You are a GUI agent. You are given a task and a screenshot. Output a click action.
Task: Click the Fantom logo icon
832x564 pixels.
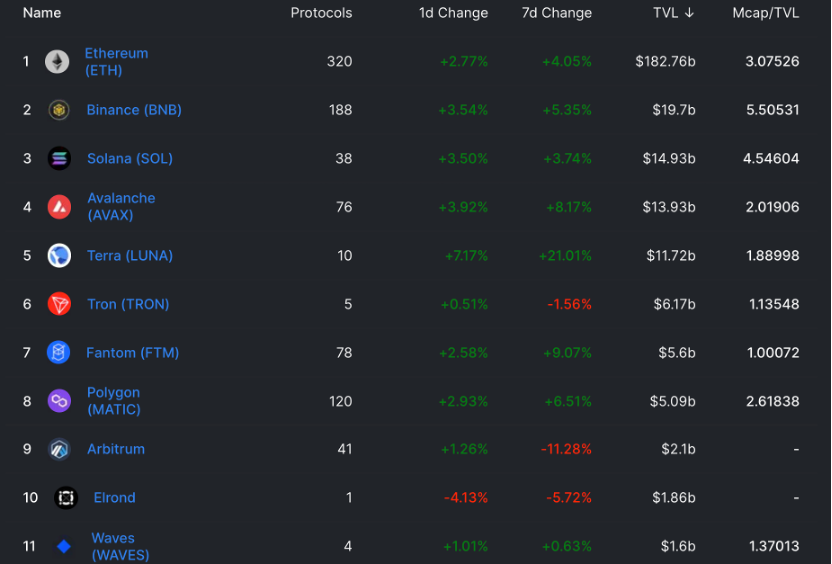pos(59,352)
